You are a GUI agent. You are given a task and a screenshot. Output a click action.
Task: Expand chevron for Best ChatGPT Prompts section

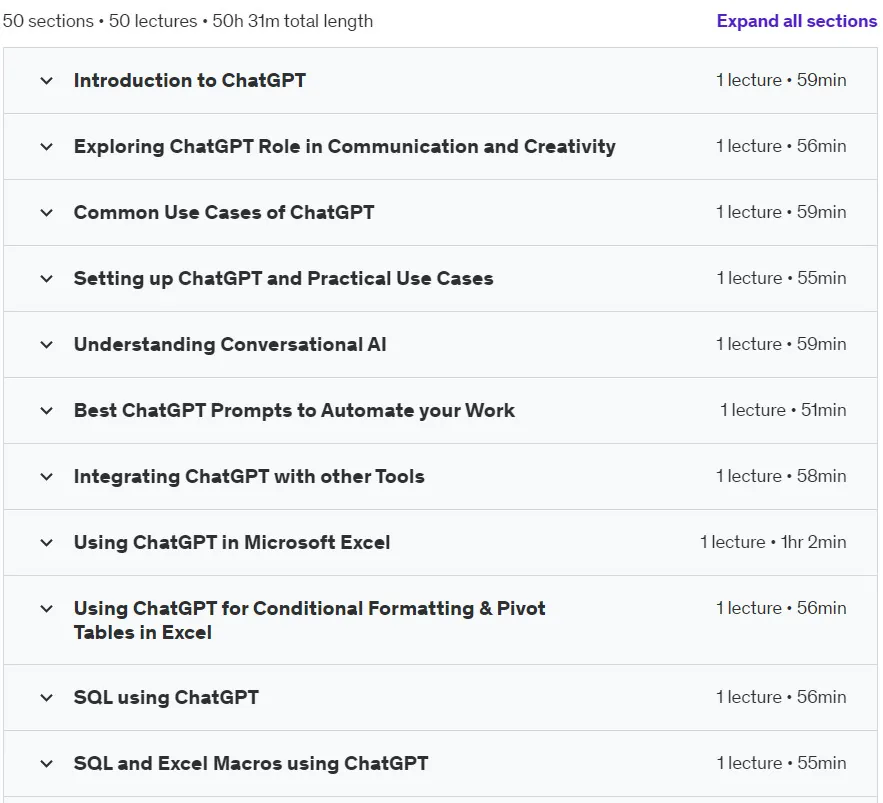click(x=47, y=411)
